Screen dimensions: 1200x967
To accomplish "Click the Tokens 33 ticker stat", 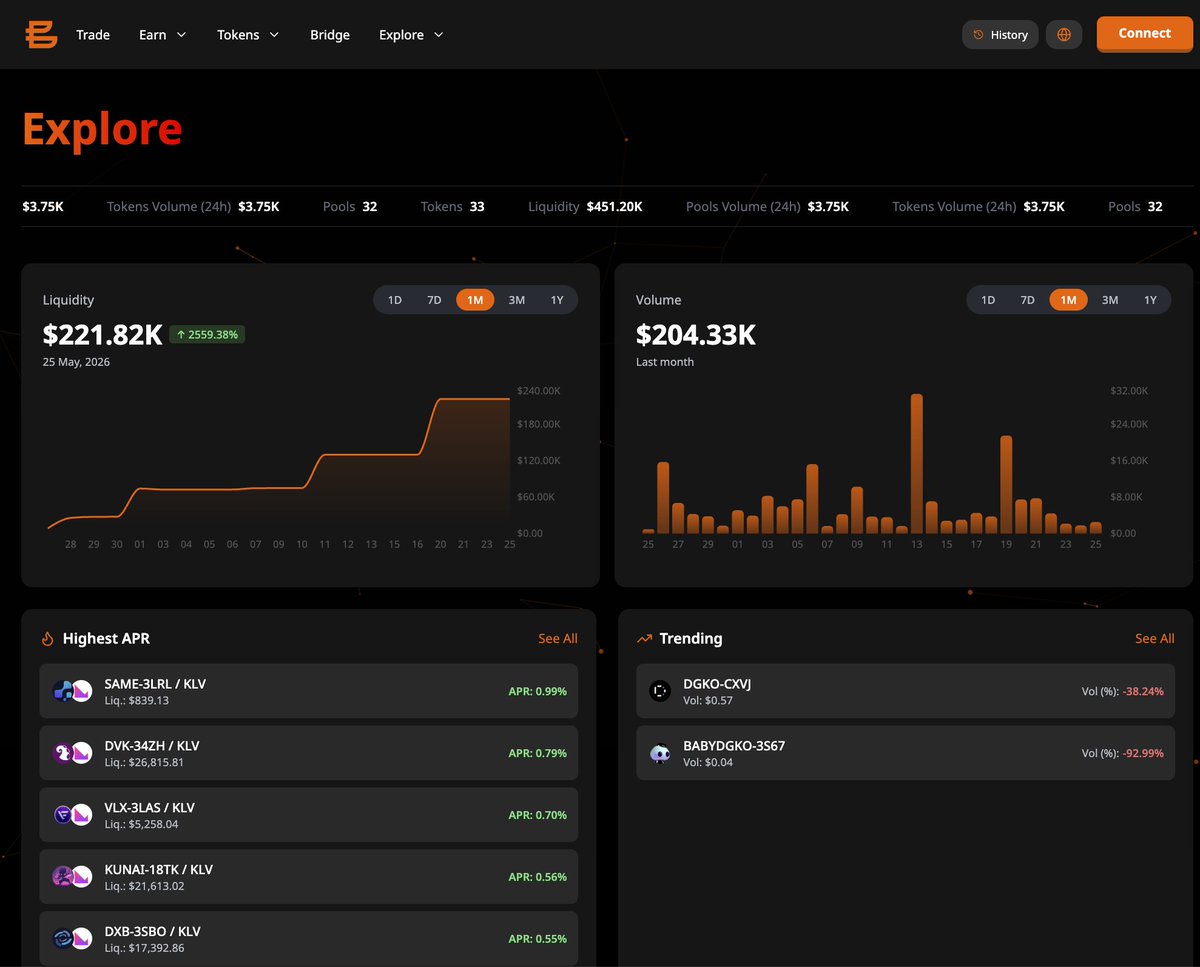I will pyautogui.click(x=452, y=207).
